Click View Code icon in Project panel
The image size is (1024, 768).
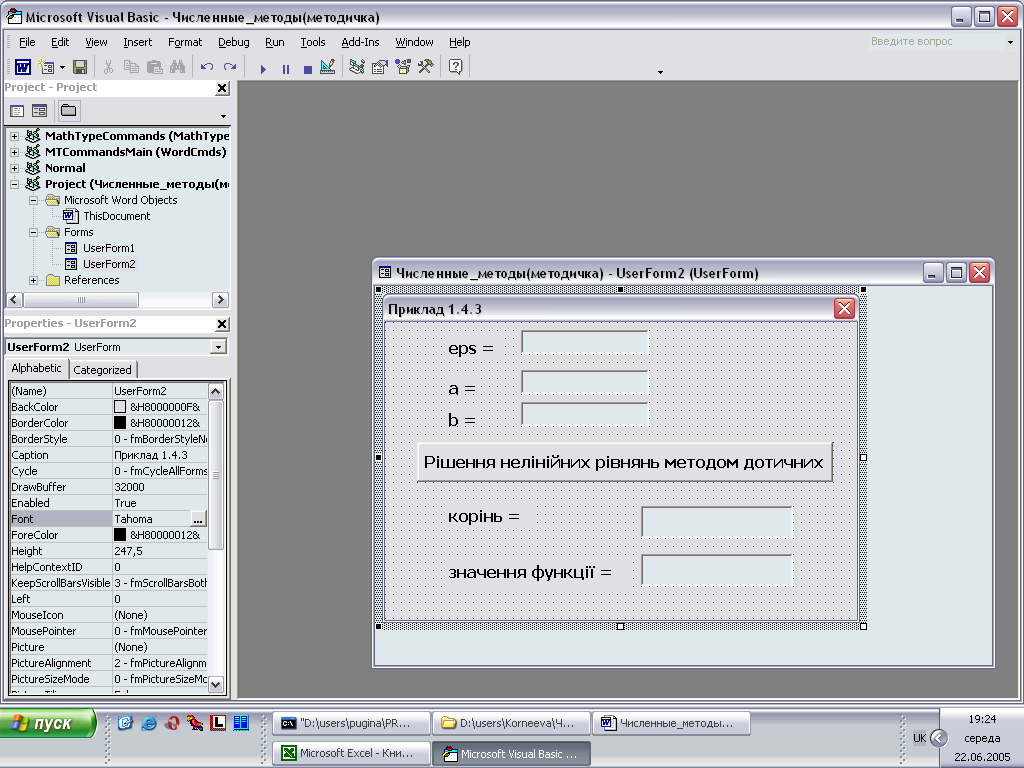(x=17, y=111)
